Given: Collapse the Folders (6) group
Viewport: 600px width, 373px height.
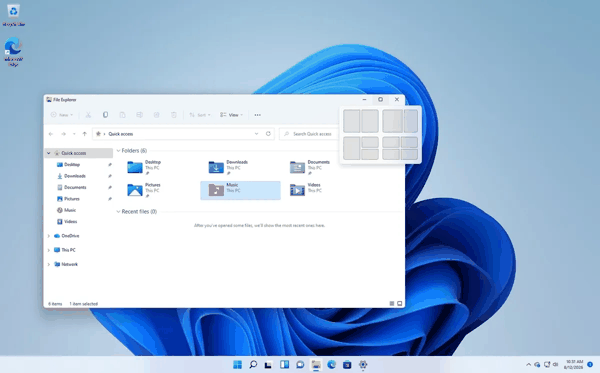Looking at the screenshot, I should pyautogui.click(x=118, y=151).
